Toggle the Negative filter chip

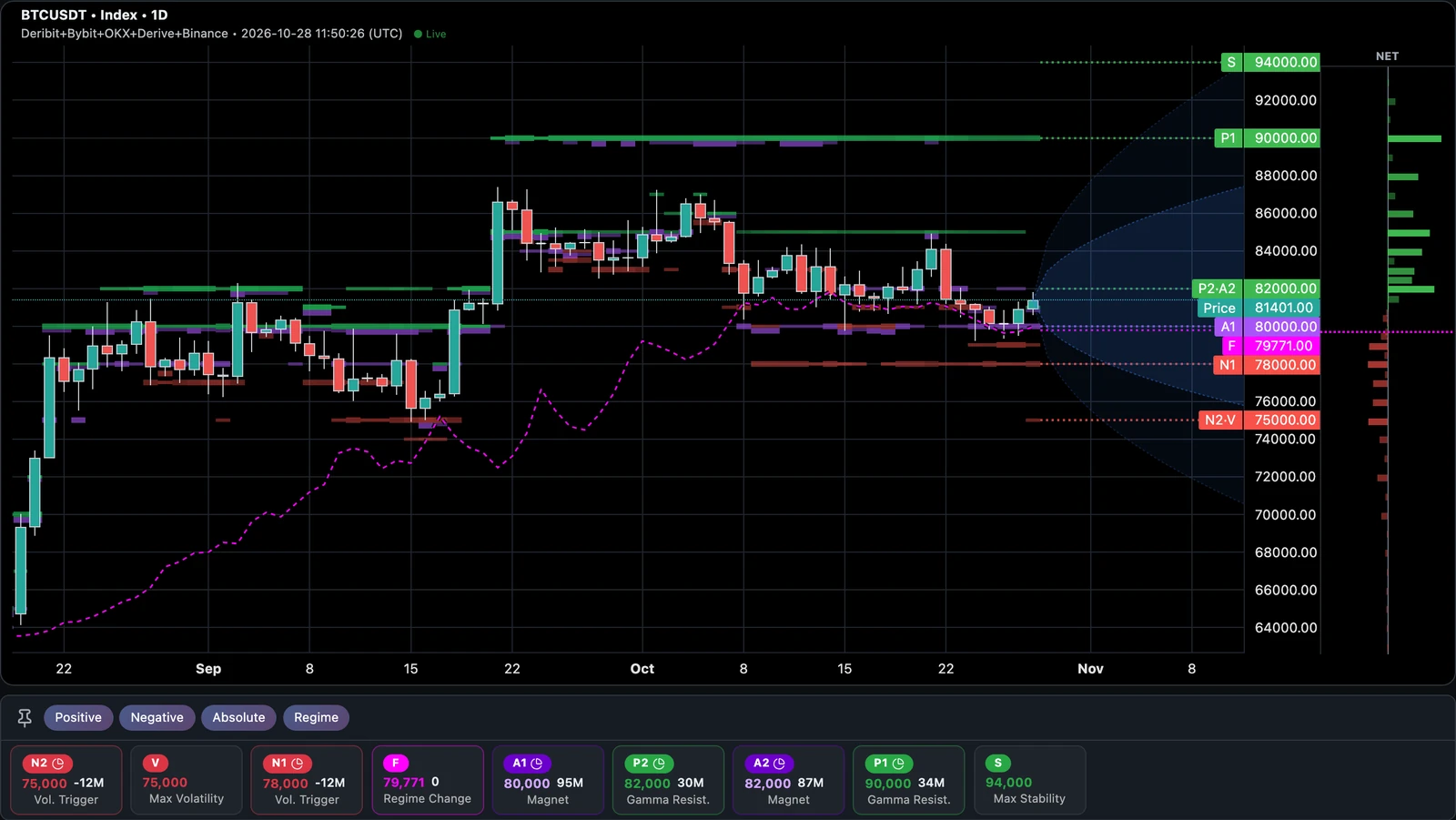click(x=157, y=717)
